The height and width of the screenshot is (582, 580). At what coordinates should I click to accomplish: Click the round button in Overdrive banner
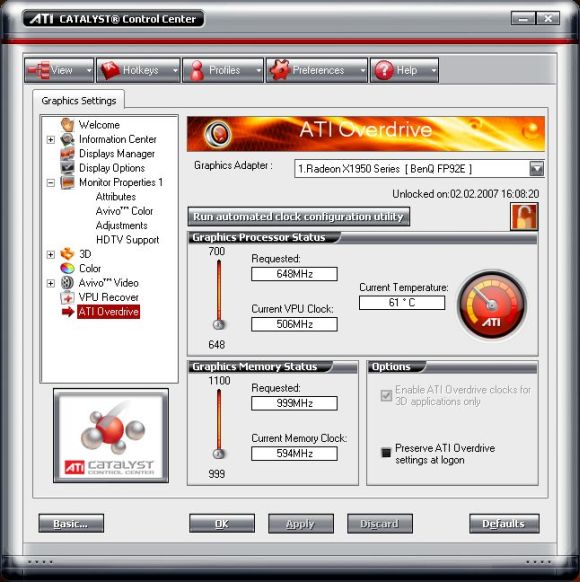coord(219,133)
